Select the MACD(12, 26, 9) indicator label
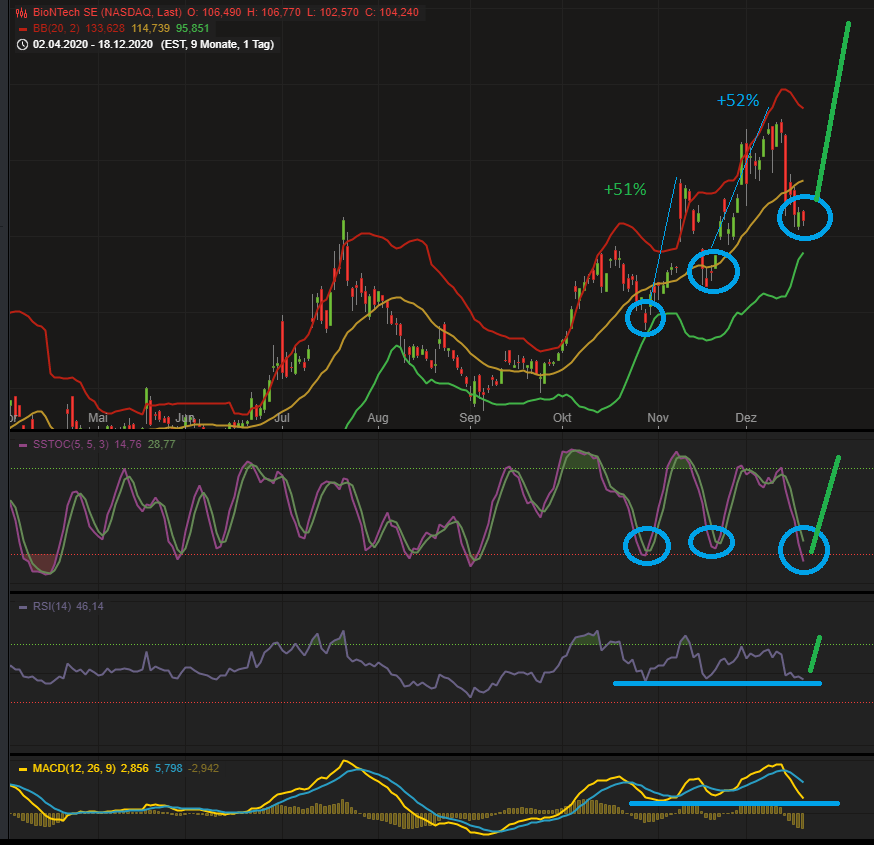 coord(74,768)
